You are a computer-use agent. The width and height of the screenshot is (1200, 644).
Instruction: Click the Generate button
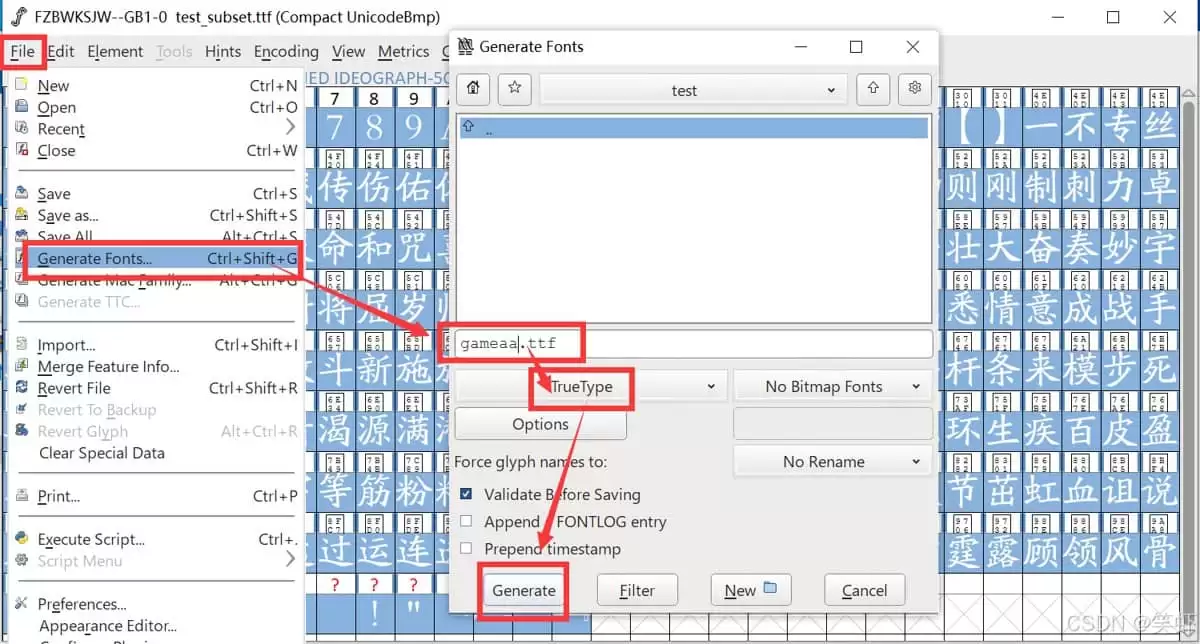[x=524, y=590]
